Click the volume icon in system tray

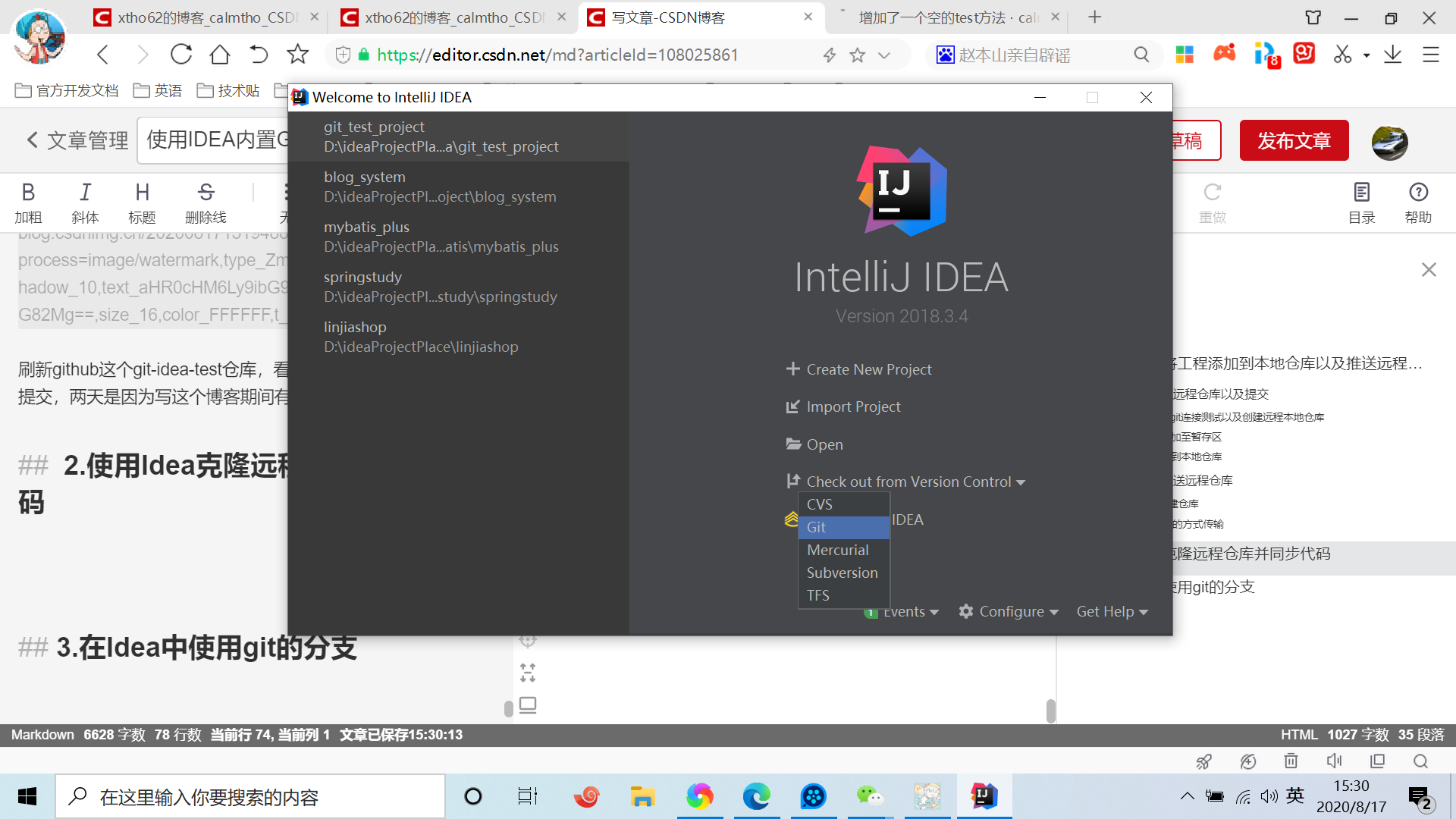point(1269,796)
